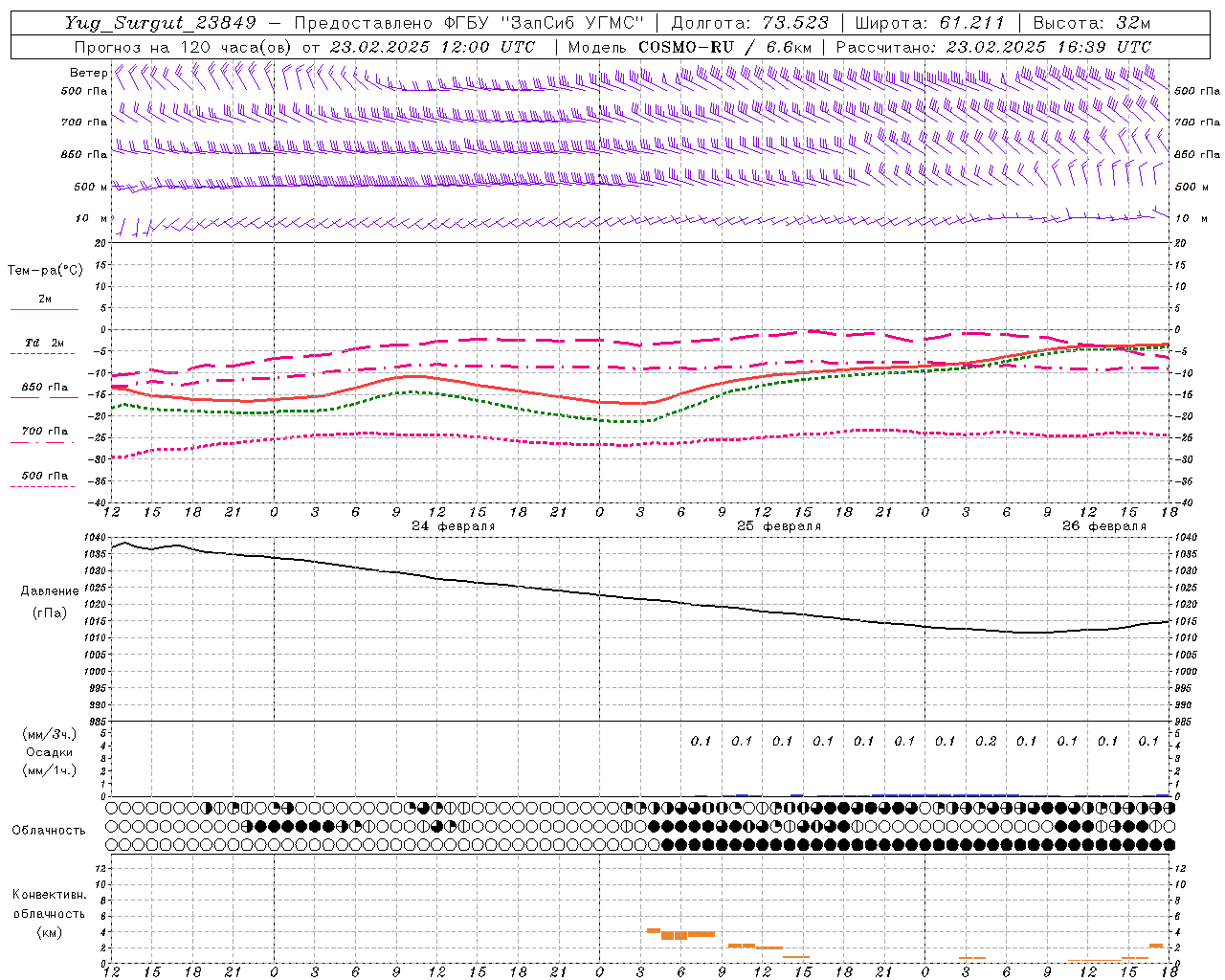Click the Конвективн. label
Image resolution: width=1225 pixels, height=980 pixels.
(x=49, y=895)
